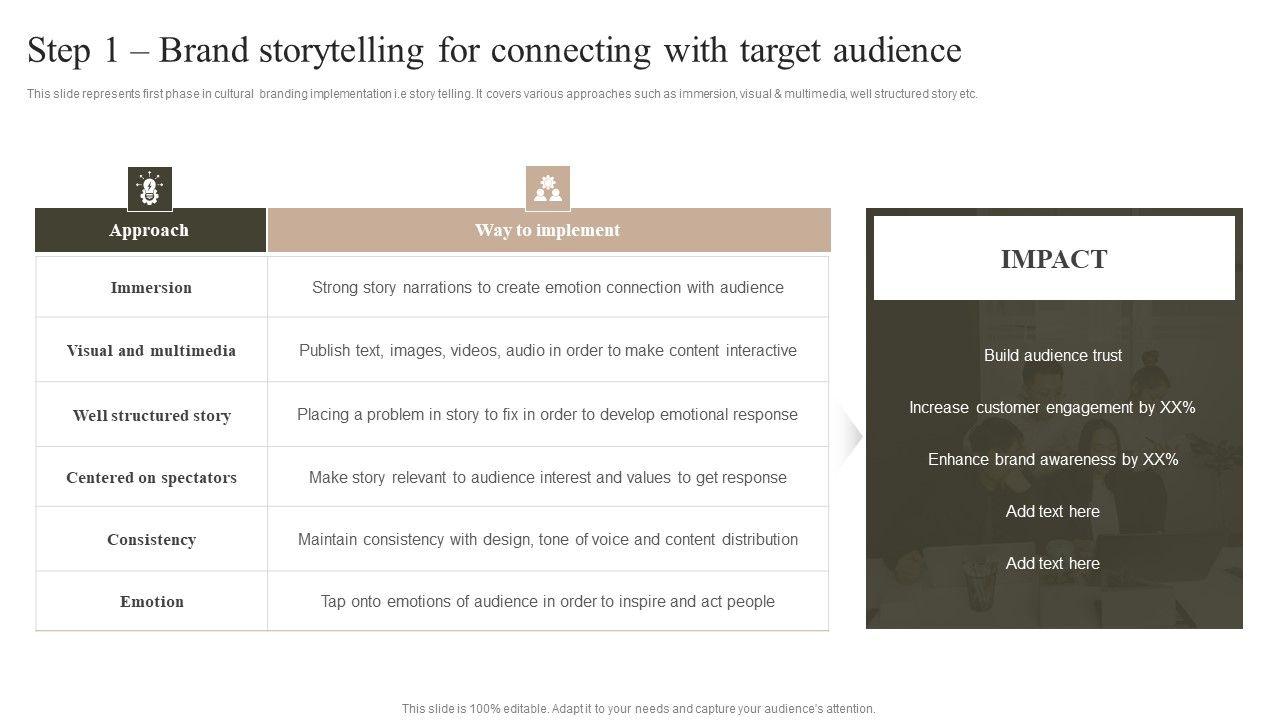Click the Publish text, images, videos description
Screen dimensions: 1280x720
click(x=548, y=350)
